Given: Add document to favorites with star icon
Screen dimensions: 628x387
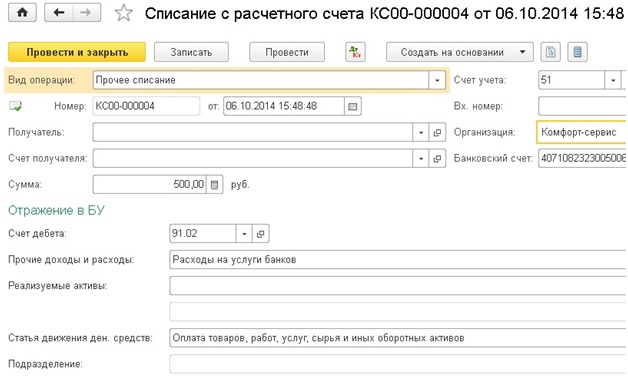Looking at the screenshot, I should pyautogui.click(x=123, y=13).
